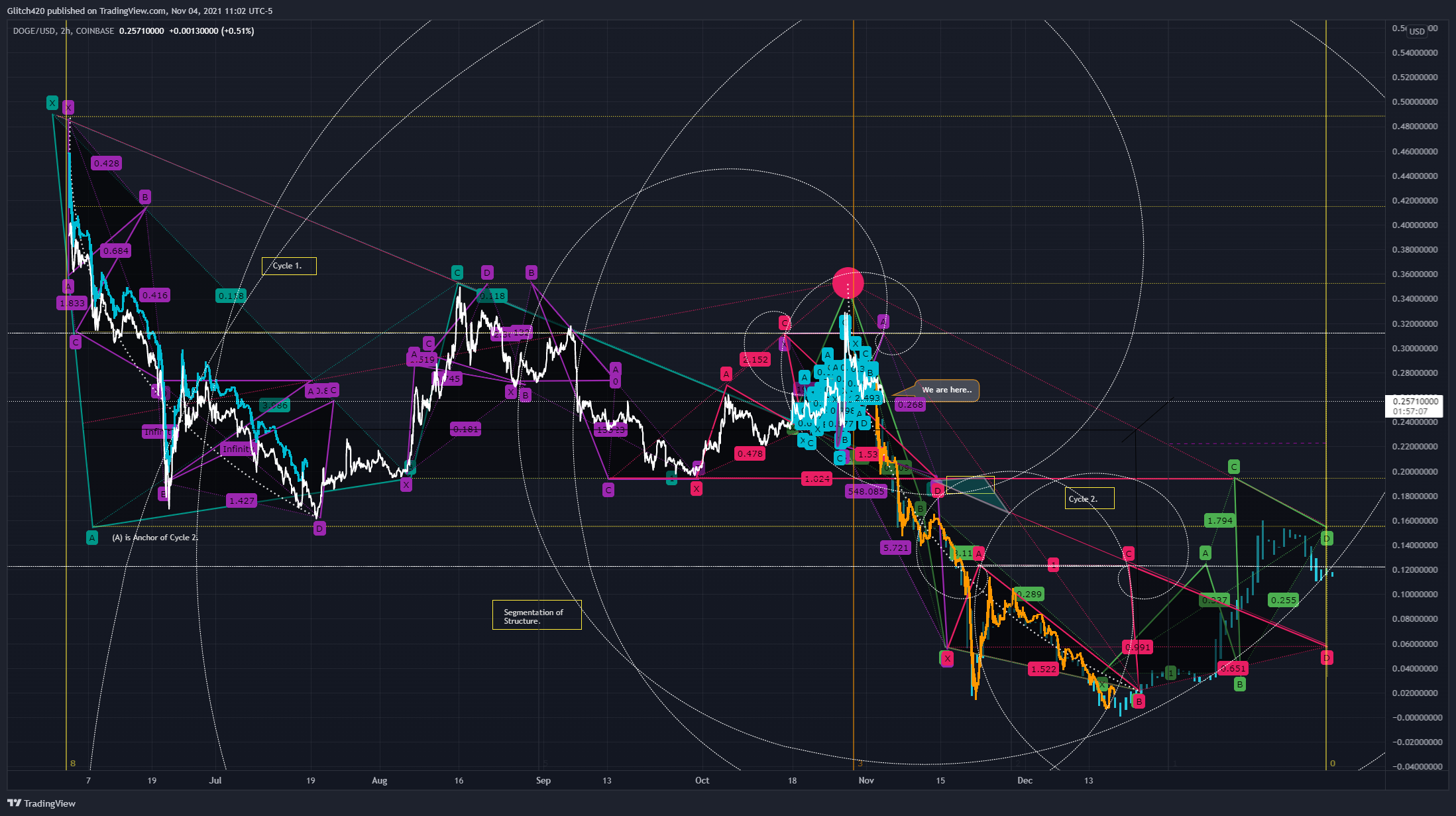Click the purple 0.684 ratio label
Viewport: 1456px width, 816px height.
pos(116,251)
